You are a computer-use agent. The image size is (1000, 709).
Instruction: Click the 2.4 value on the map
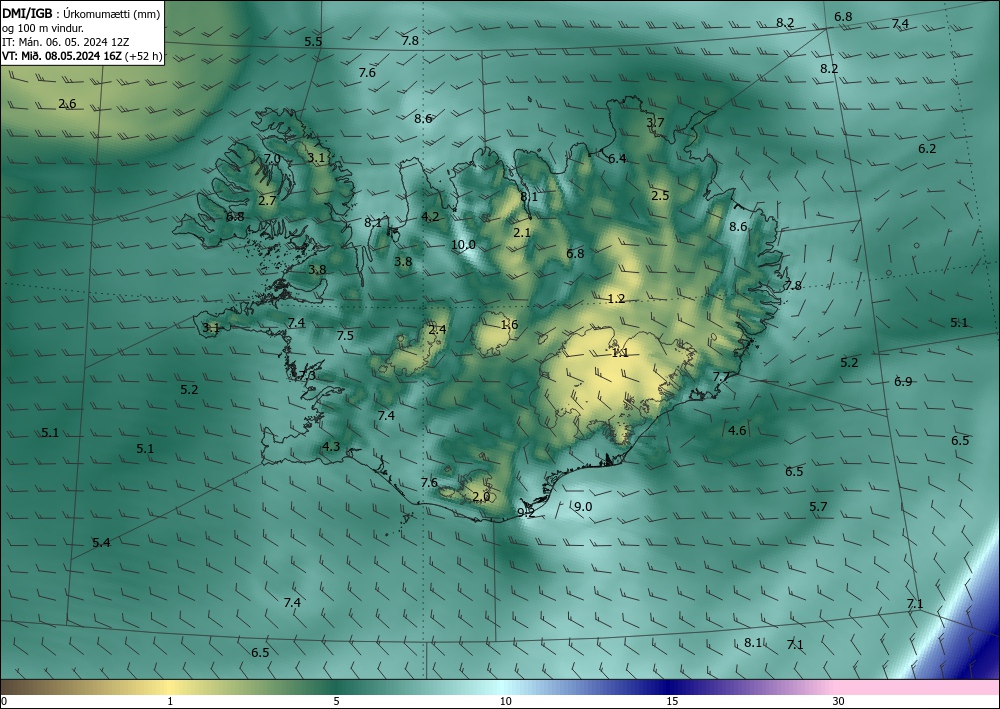coord(437,330)
